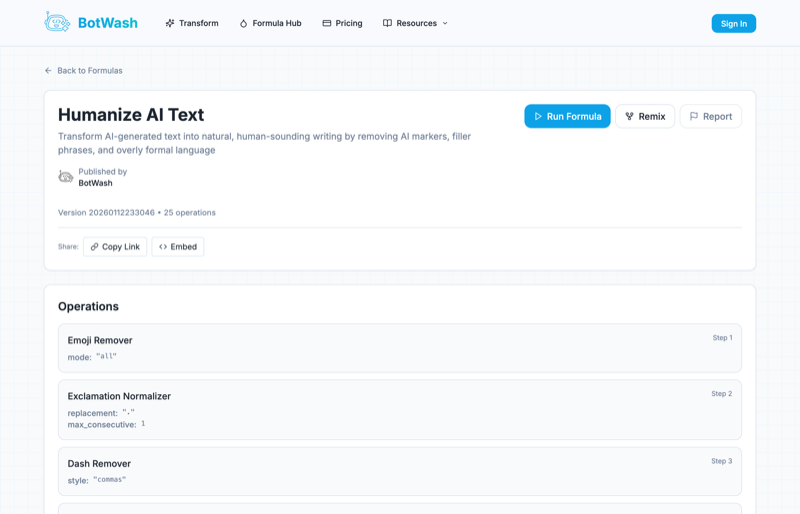Click the BotWash robot logo icon

[x=57, y=22]
